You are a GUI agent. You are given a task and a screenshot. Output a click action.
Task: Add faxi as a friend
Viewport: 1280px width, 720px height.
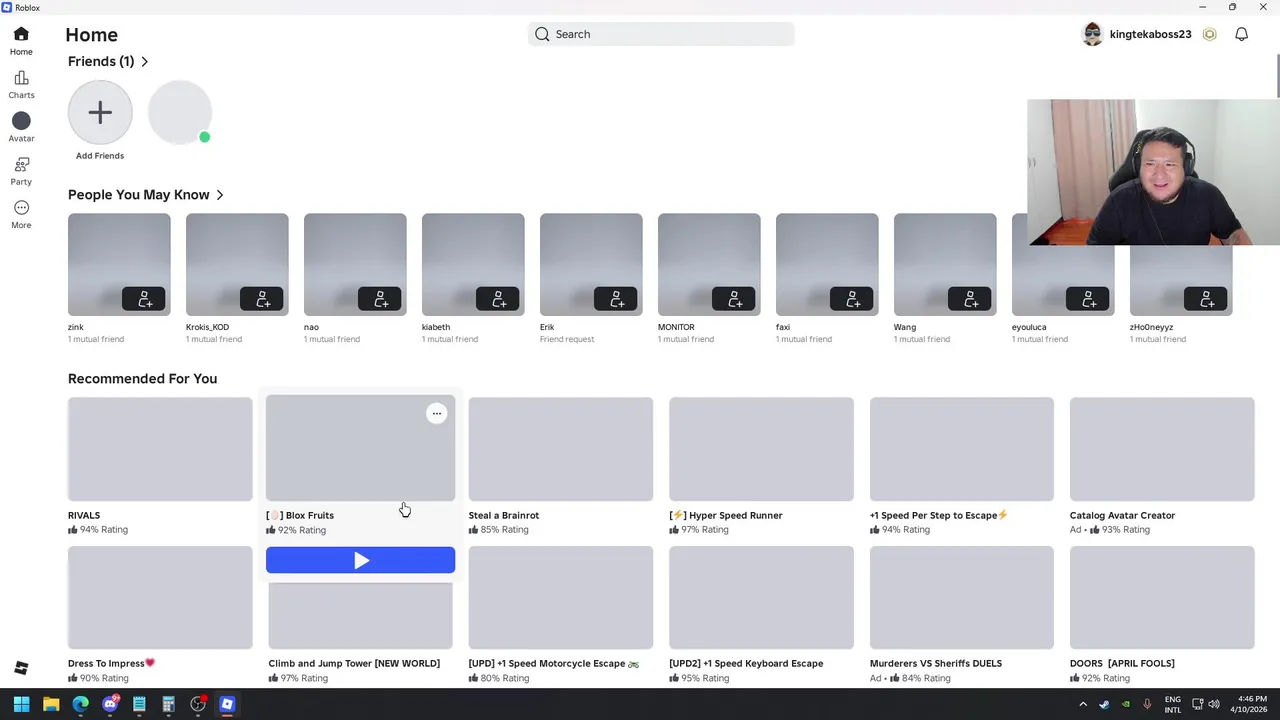coord(852,299)
